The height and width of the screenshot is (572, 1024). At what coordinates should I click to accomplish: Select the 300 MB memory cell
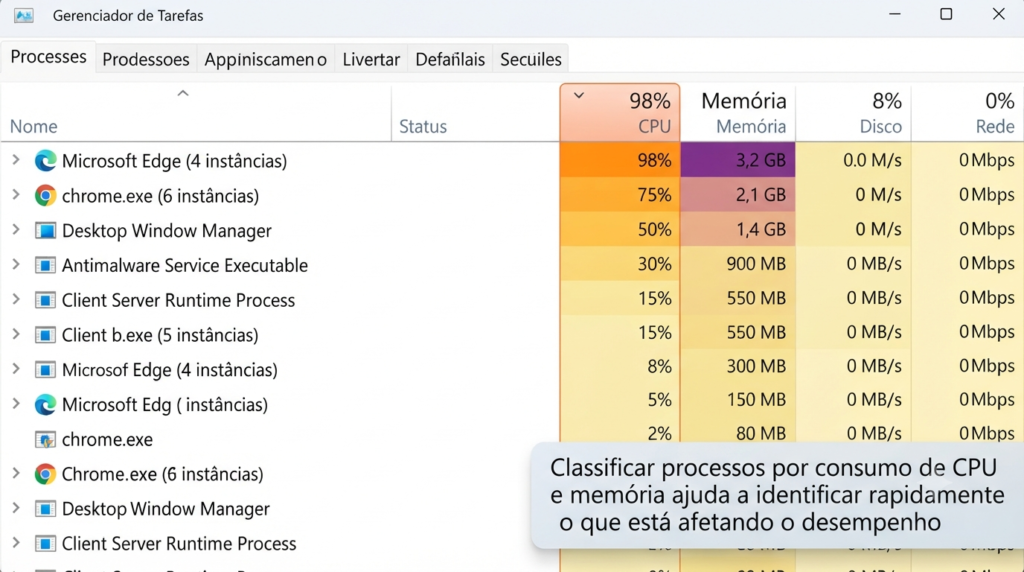pyautogui.click(x=738, y=366)
